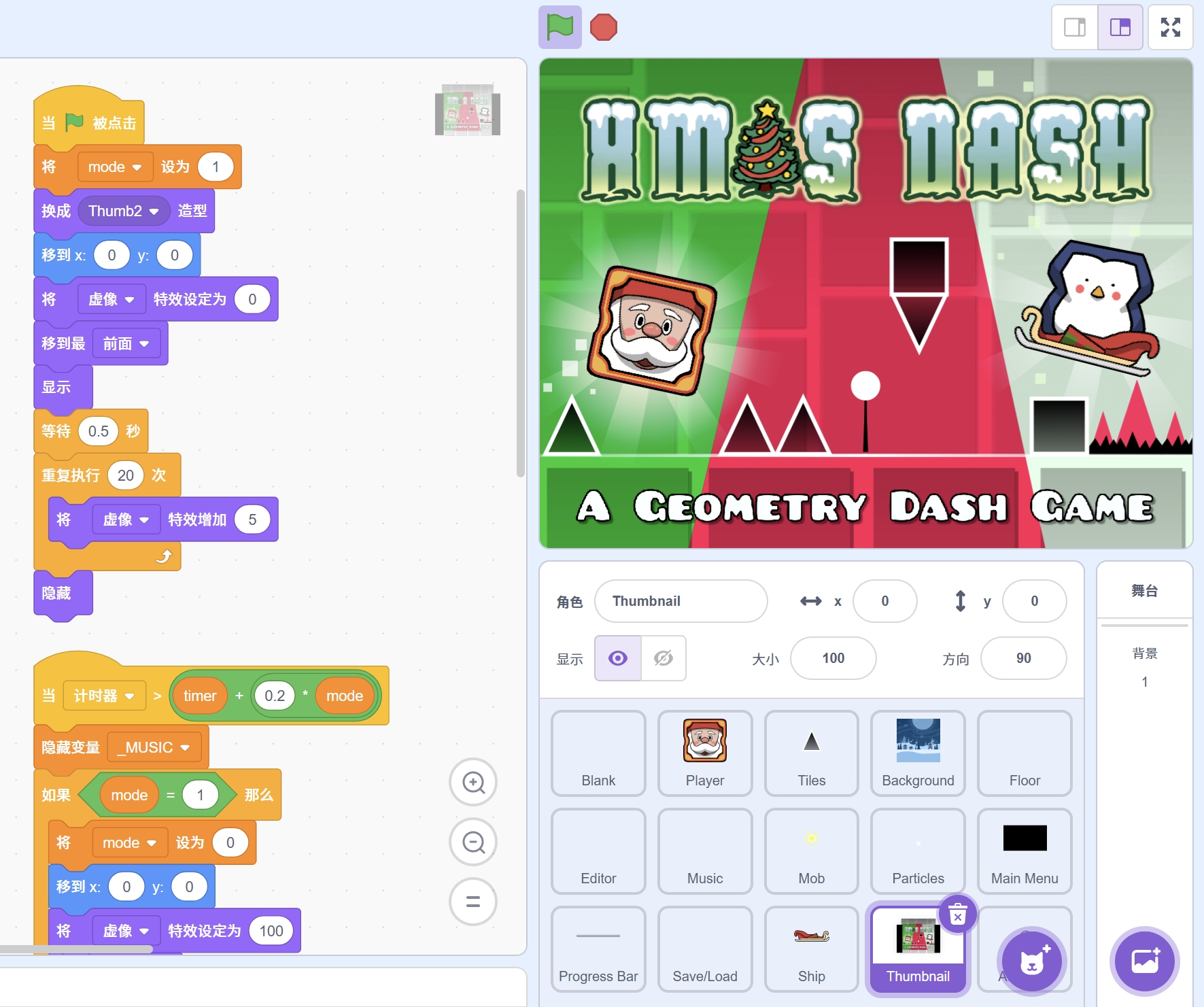
Task: Switch to small stage layout
Action: click(1075, 27)
